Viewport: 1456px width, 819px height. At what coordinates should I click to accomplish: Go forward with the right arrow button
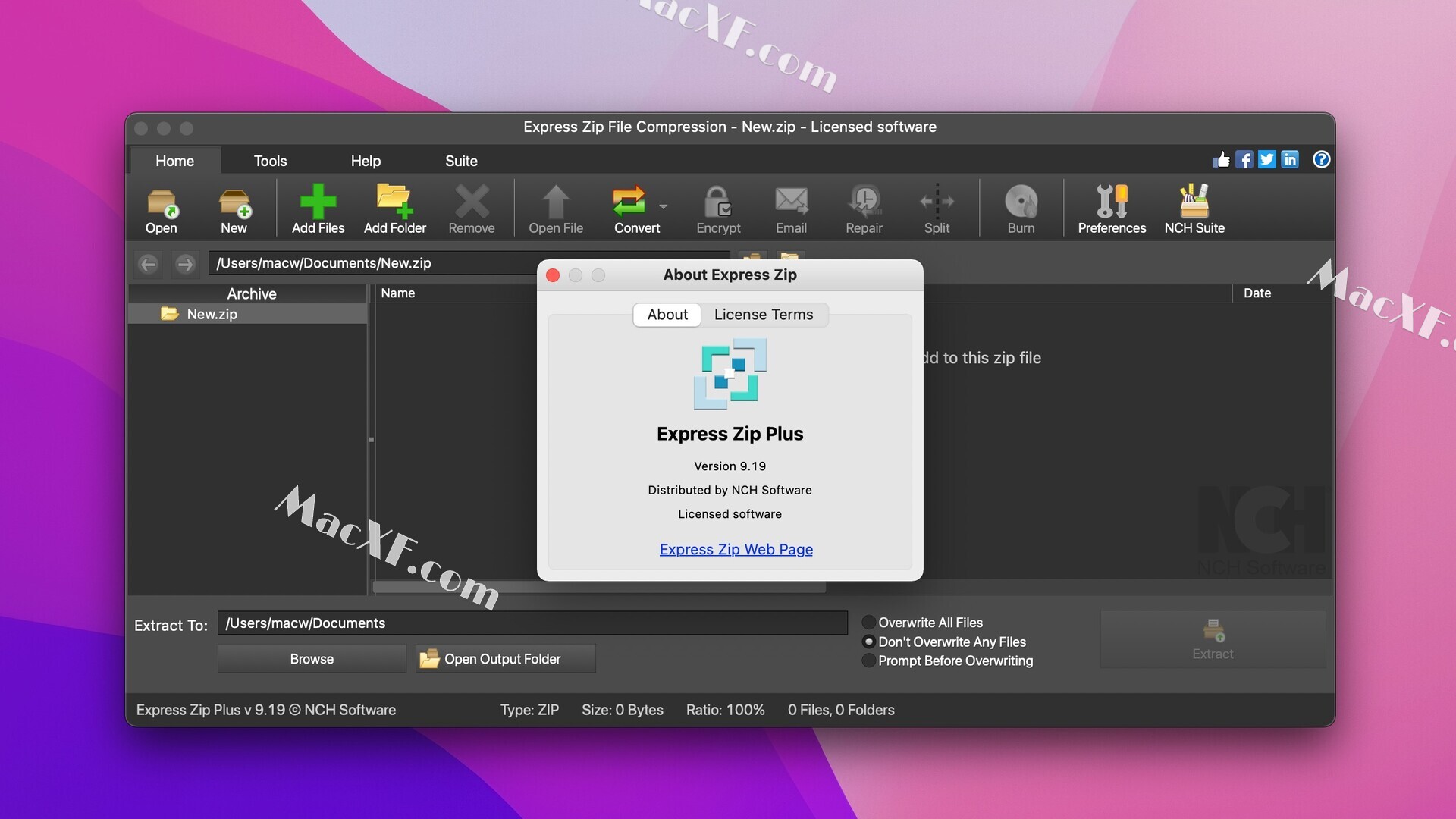coord(185,264)
